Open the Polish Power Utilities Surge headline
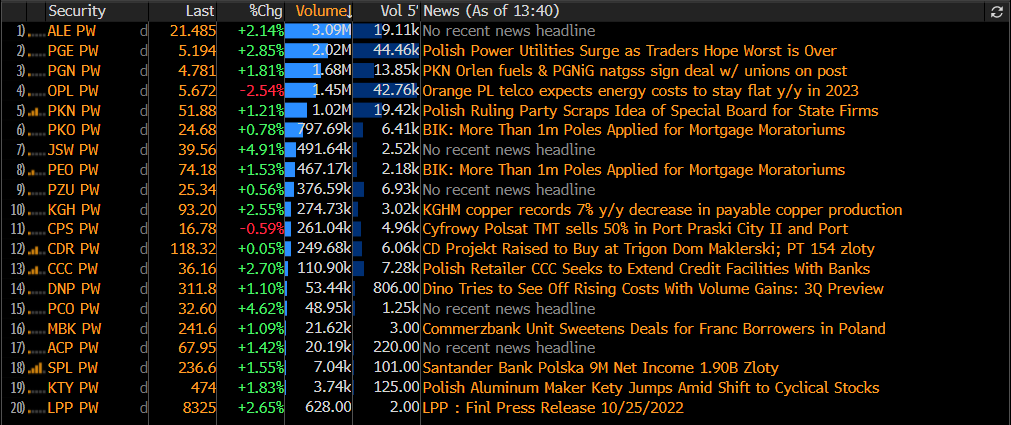The width and height of the screenshot is (1011, 425). coord(629,51)
